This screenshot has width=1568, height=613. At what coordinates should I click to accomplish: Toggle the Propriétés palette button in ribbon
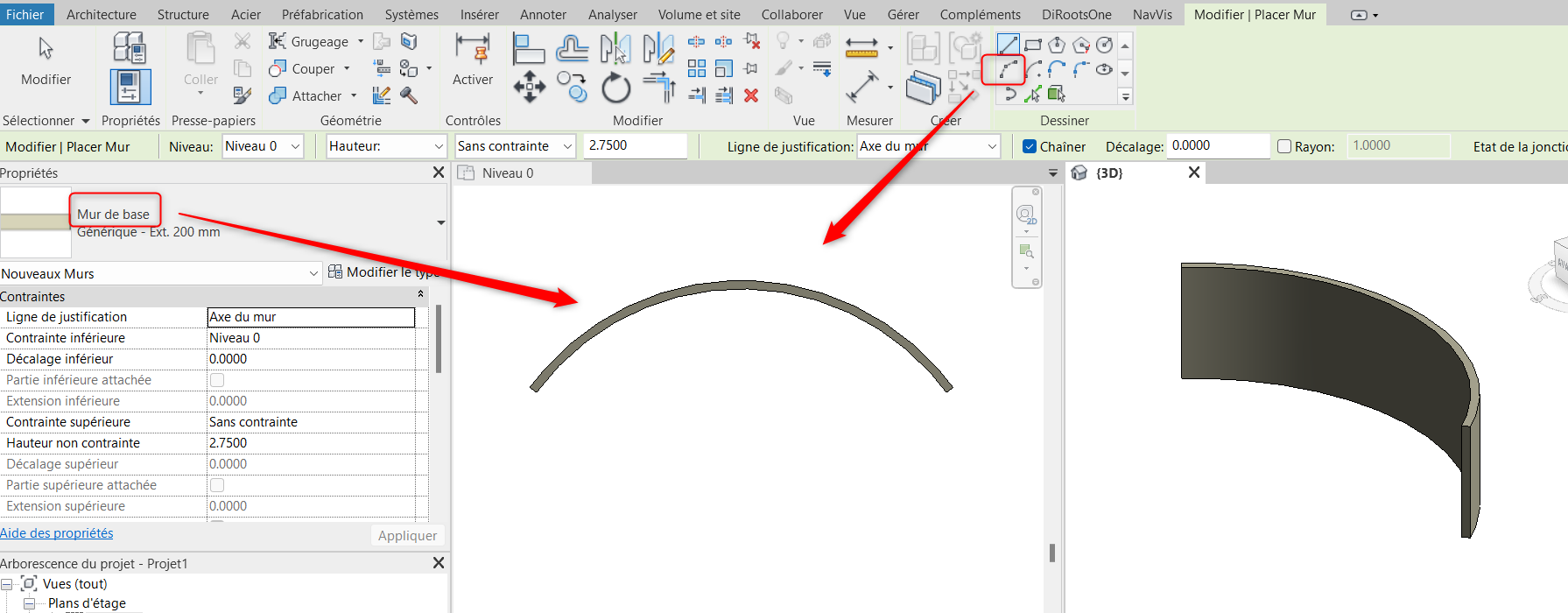[x=130, y=88]
